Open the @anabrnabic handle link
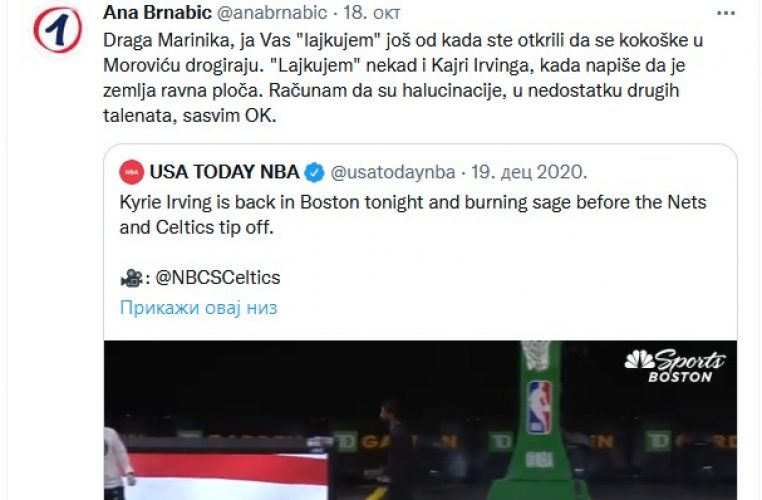762x500 pixels. (272, 13)
